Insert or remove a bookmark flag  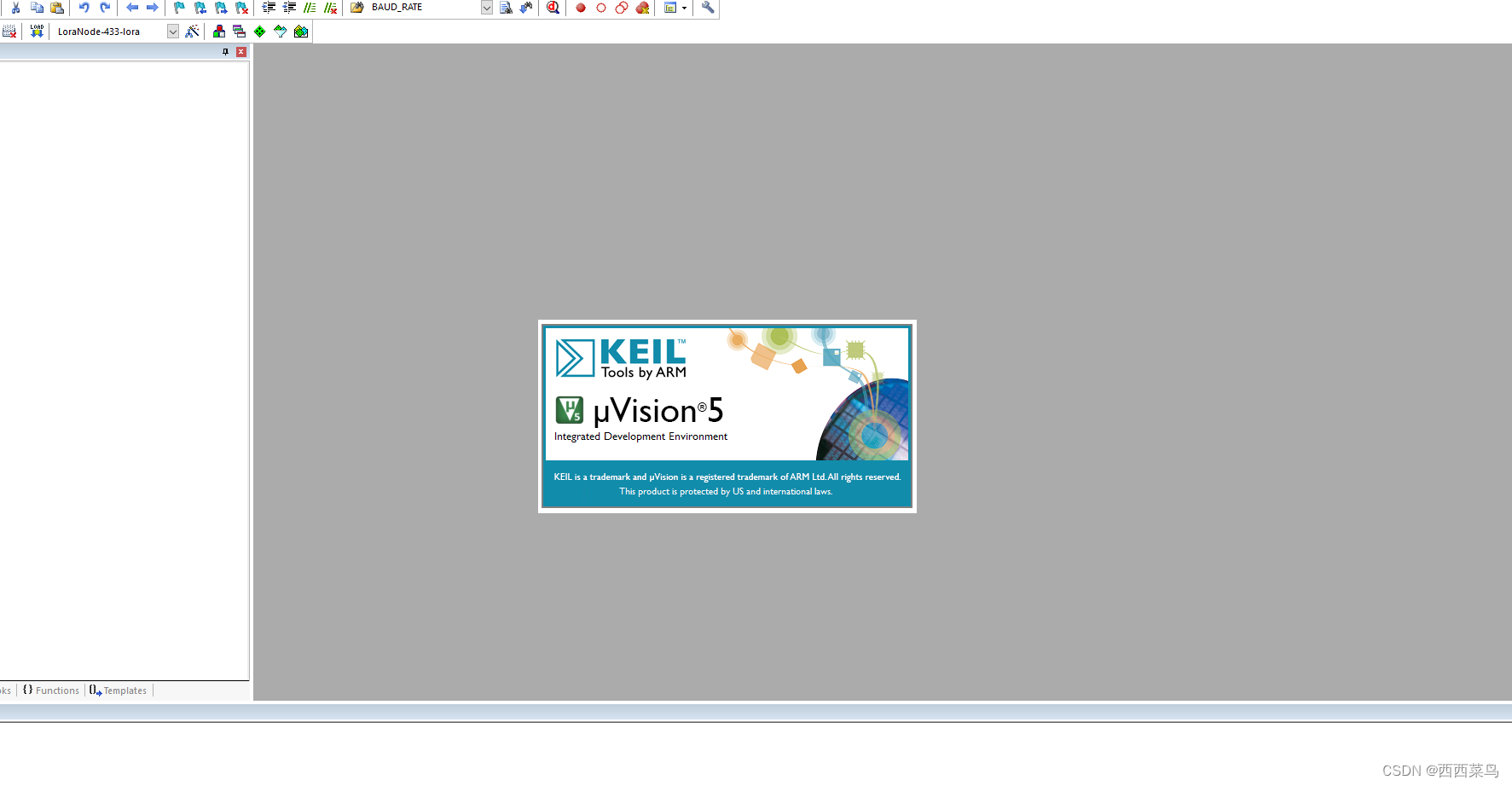click(179, 8)
